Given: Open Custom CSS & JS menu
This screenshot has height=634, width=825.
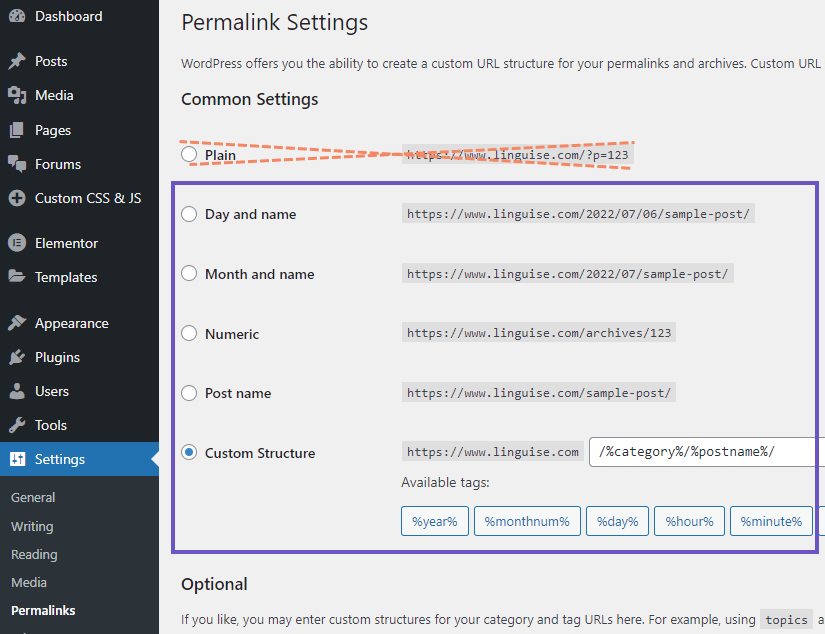Looking at the screenshot, I should tap(88, 198).
